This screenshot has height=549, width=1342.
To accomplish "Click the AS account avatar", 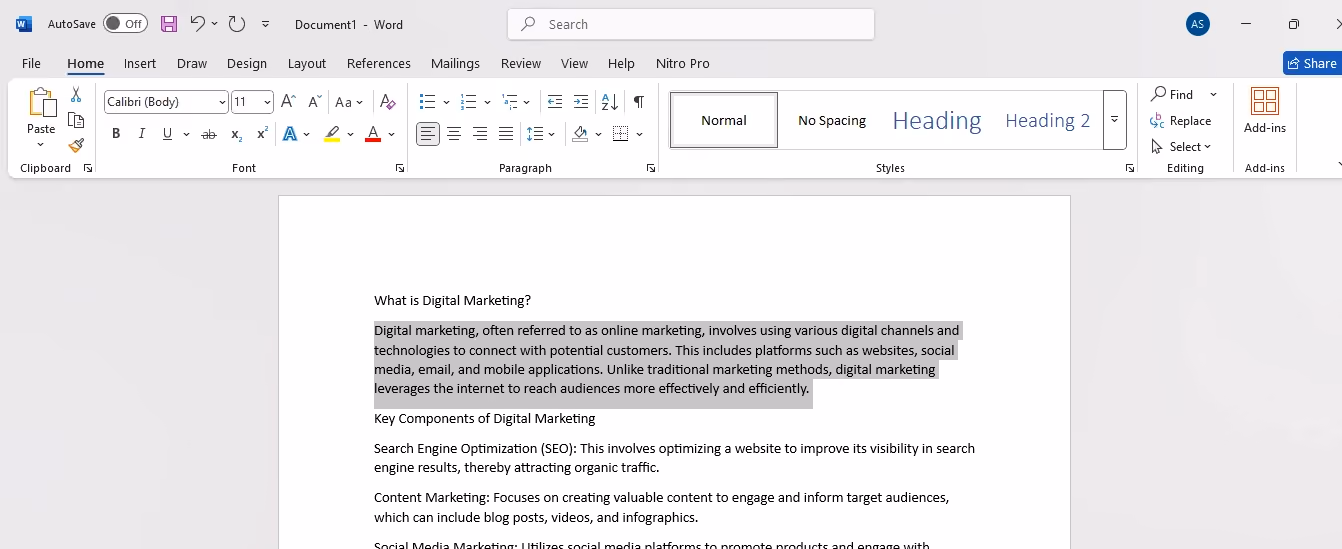I will [x=1198, y=24].
